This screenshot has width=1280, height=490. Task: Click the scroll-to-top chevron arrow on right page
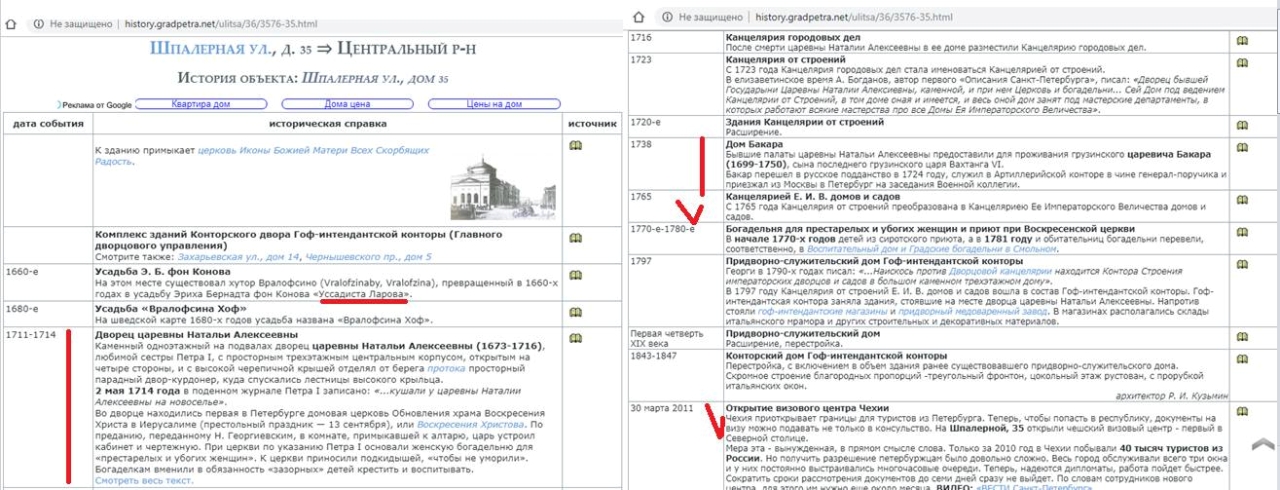coord(1262,443)
